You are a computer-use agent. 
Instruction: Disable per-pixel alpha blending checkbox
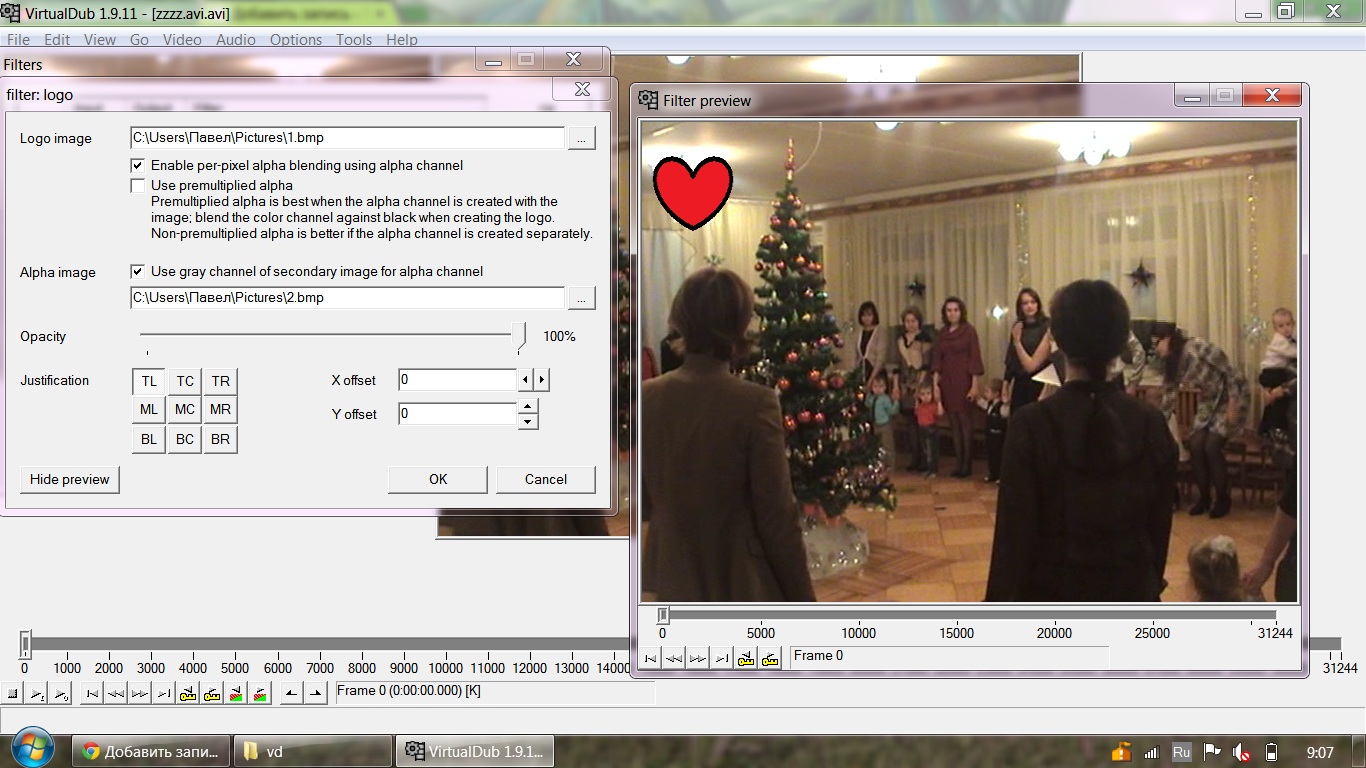pos(138,165)
